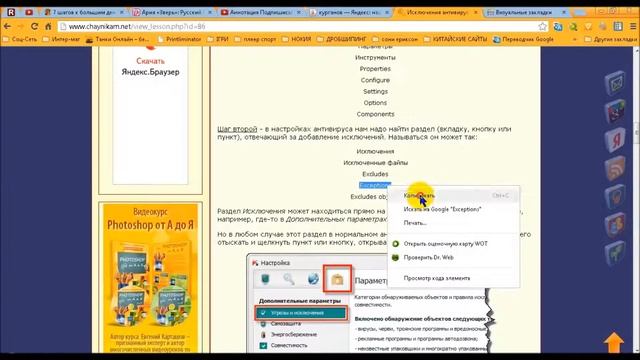
Task: Click the highlighted word 'Exceptions' in the article
Action: (x=375, y=185)
